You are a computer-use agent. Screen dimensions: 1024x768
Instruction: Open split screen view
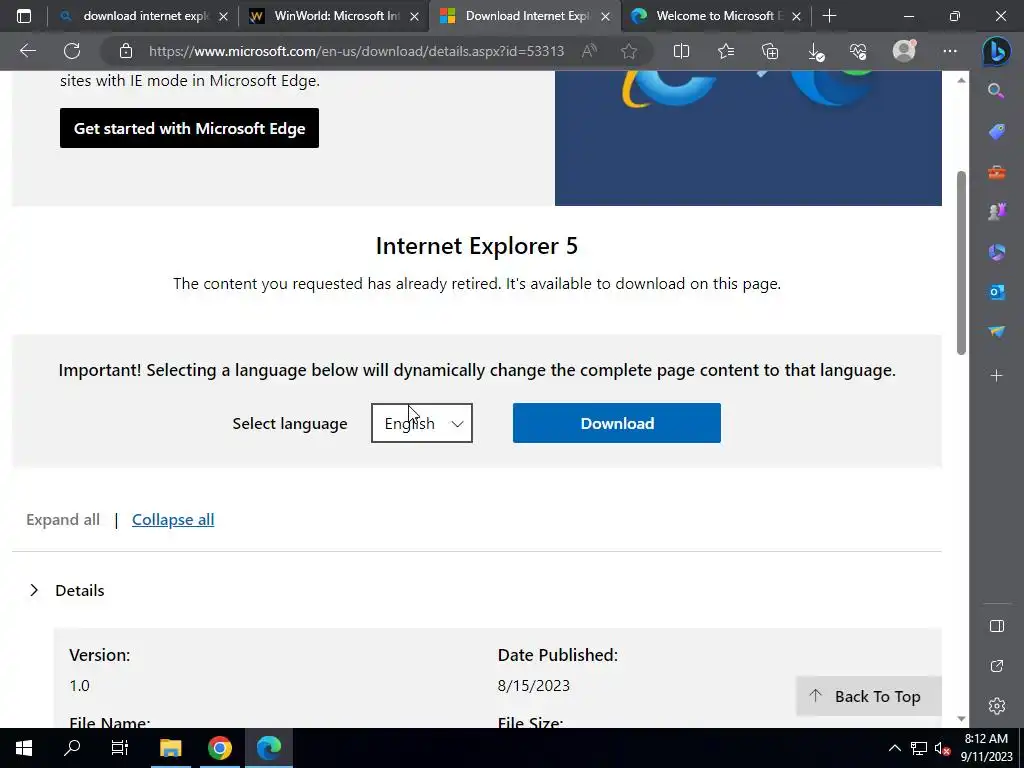coord(681,51)
